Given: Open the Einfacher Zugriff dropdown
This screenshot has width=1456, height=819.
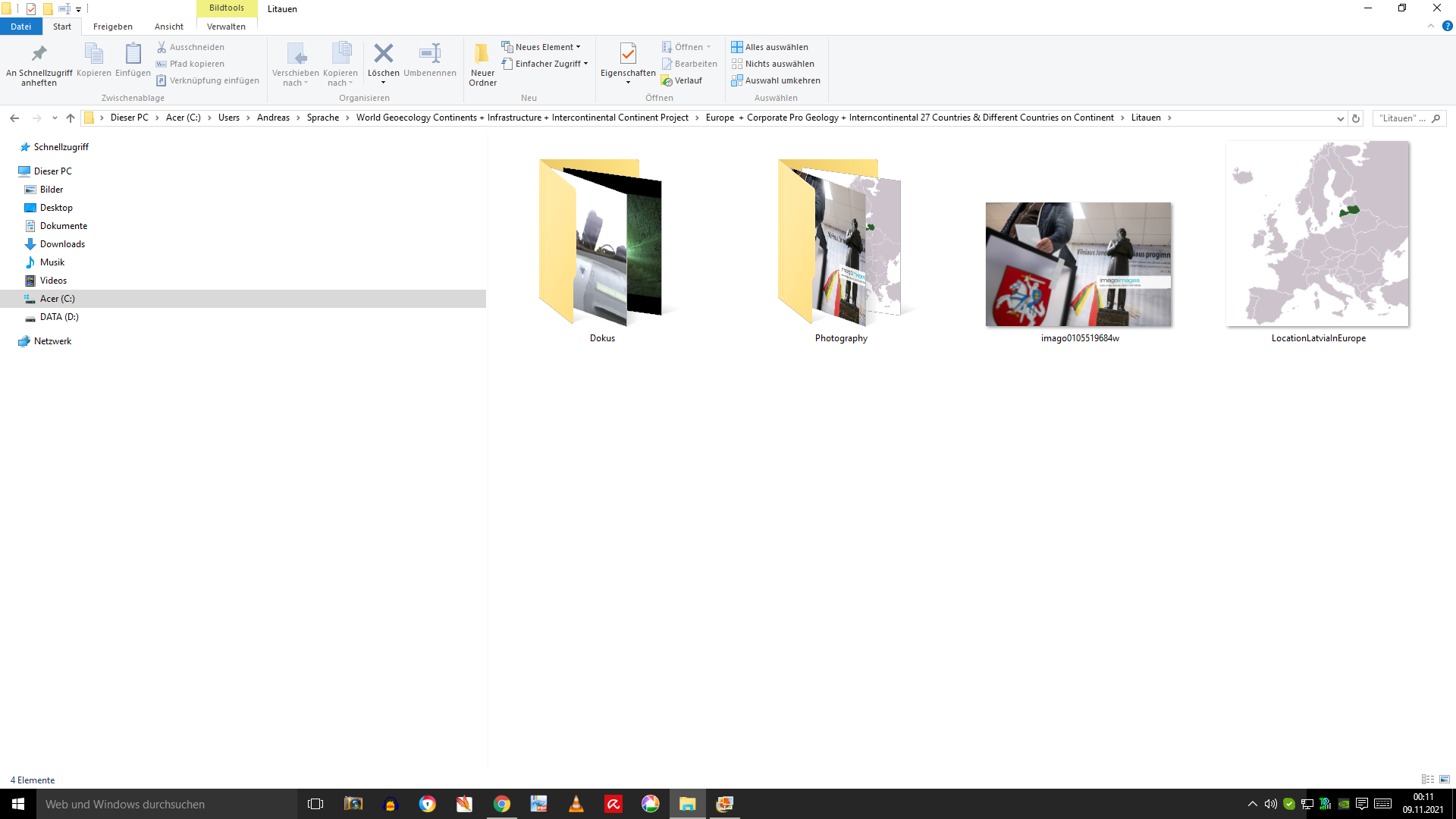Looking at the screenshot, I should pyautogui.click(x=544, y=64).
